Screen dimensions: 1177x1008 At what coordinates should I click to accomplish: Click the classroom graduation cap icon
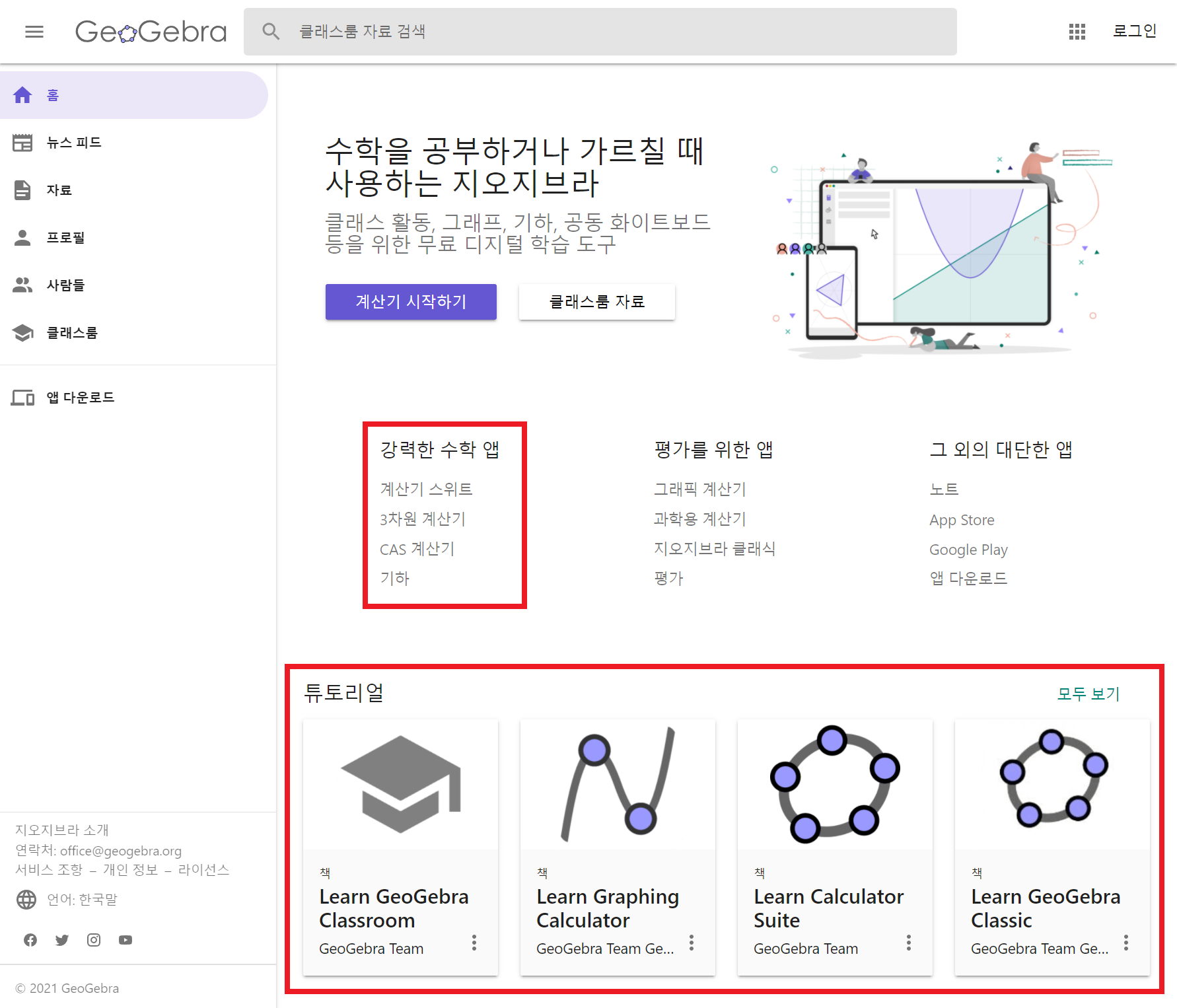[22, 333]
